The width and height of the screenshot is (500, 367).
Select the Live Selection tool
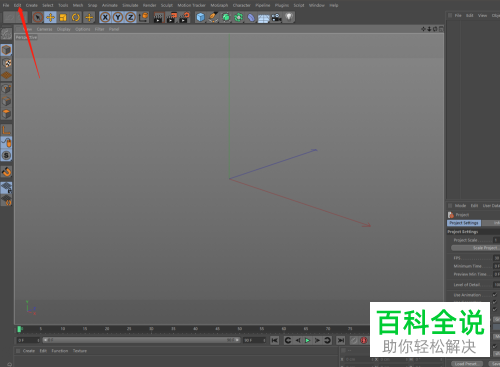(x=38, y=17)
